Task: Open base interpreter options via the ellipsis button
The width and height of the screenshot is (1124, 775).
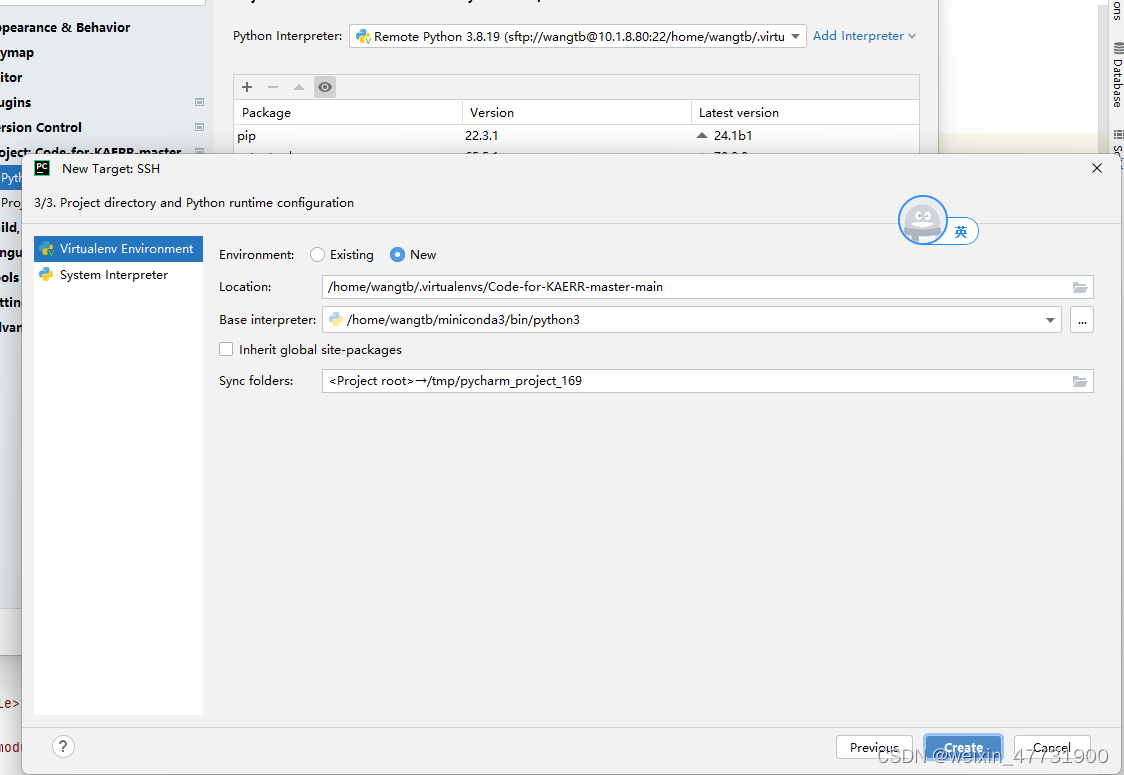Action: 1082,319
